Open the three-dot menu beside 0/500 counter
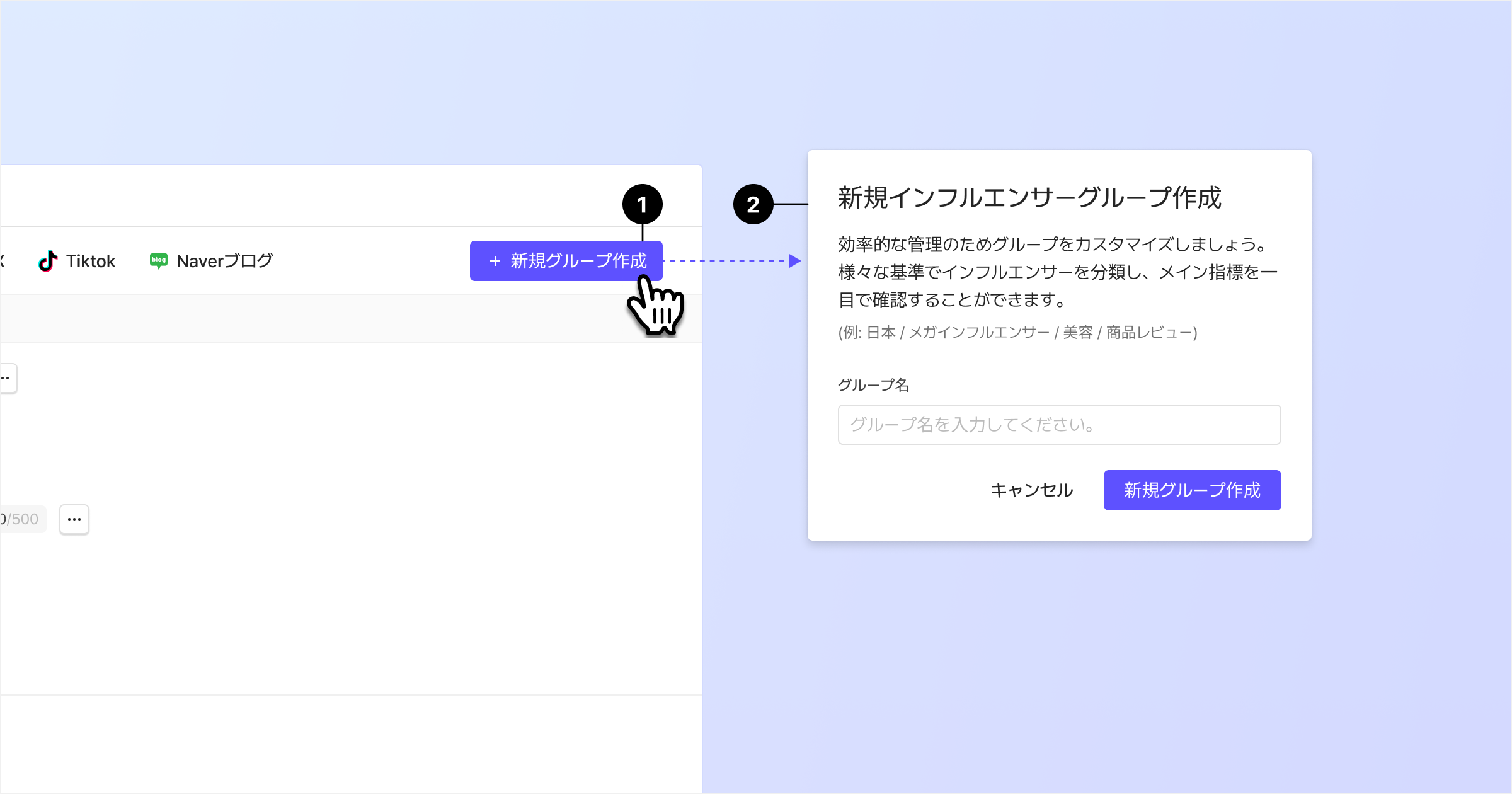This screenshot has height=794, width=1512. [74, 519]
